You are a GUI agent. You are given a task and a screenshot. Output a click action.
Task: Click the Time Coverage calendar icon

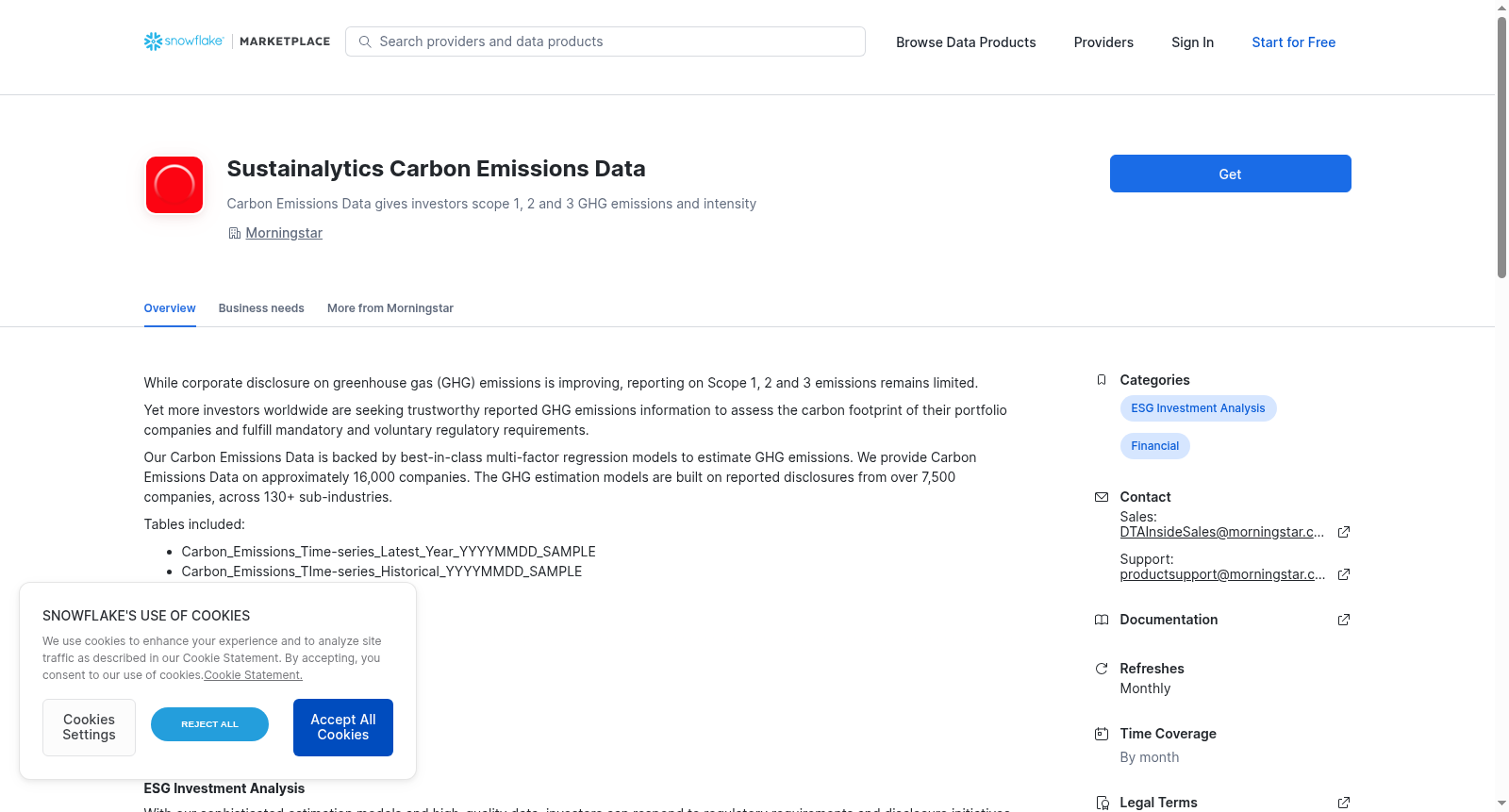(x=1102, y=734)
